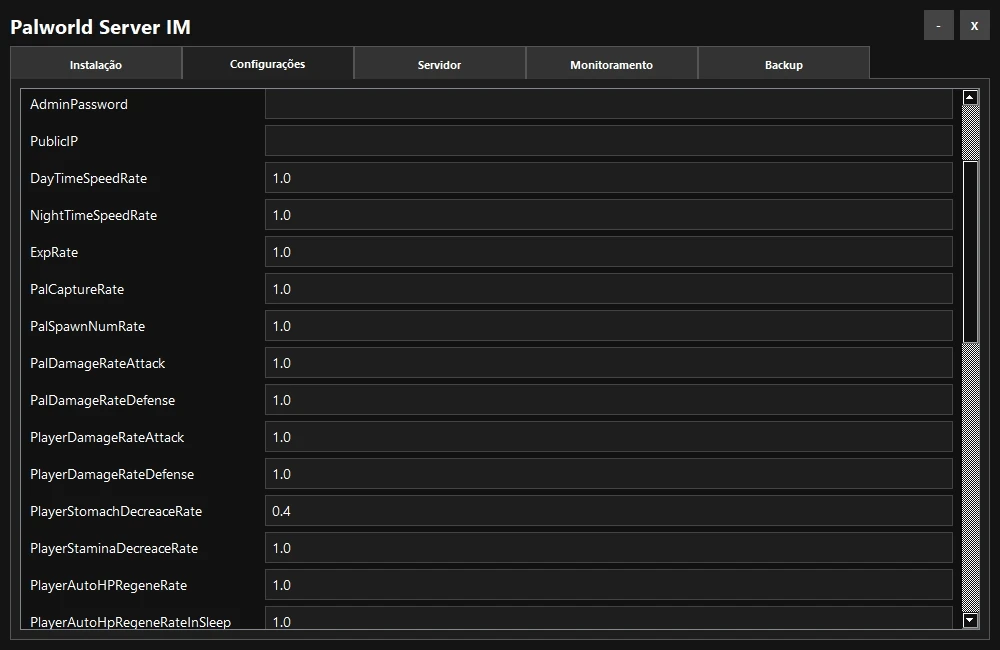
Task: Click the AdminPassword label
Action: click(79, 104)
